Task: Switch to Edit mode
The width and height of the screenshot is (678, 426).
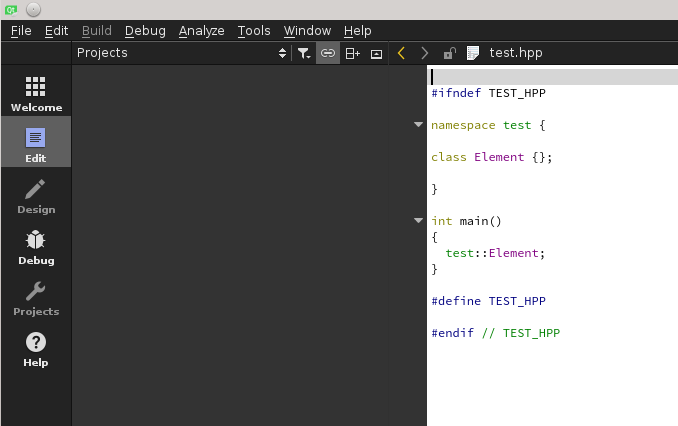Action: [36, 142]
